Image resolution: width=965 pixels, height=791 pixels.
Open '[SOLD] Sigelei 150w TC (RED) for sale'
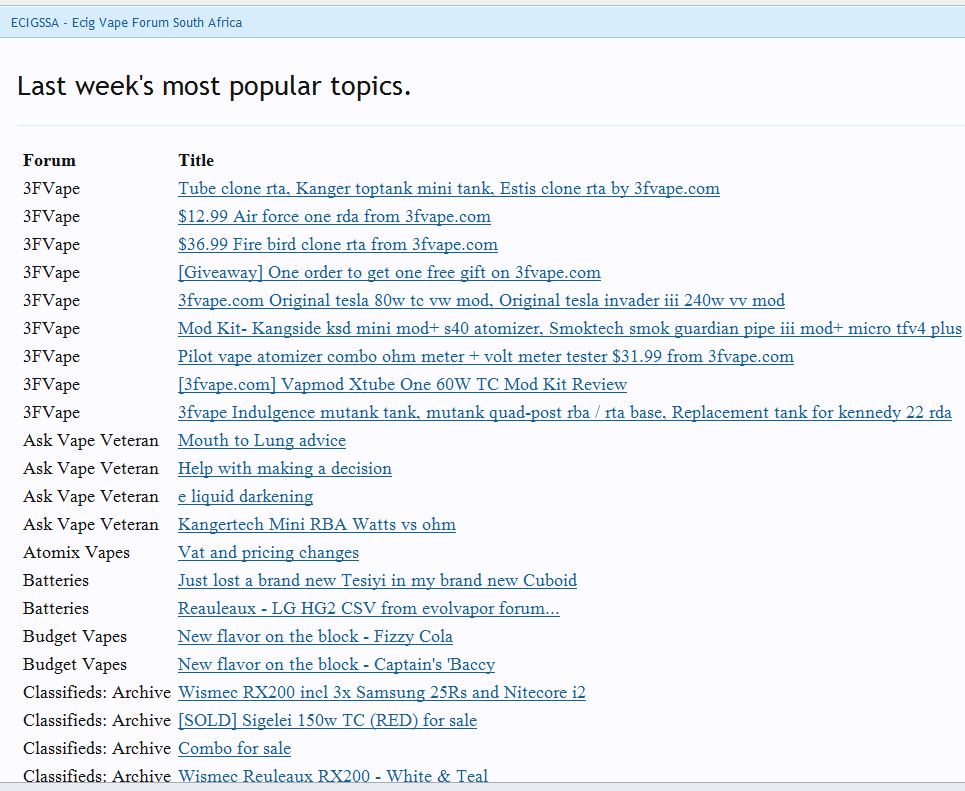click(327, 721)
